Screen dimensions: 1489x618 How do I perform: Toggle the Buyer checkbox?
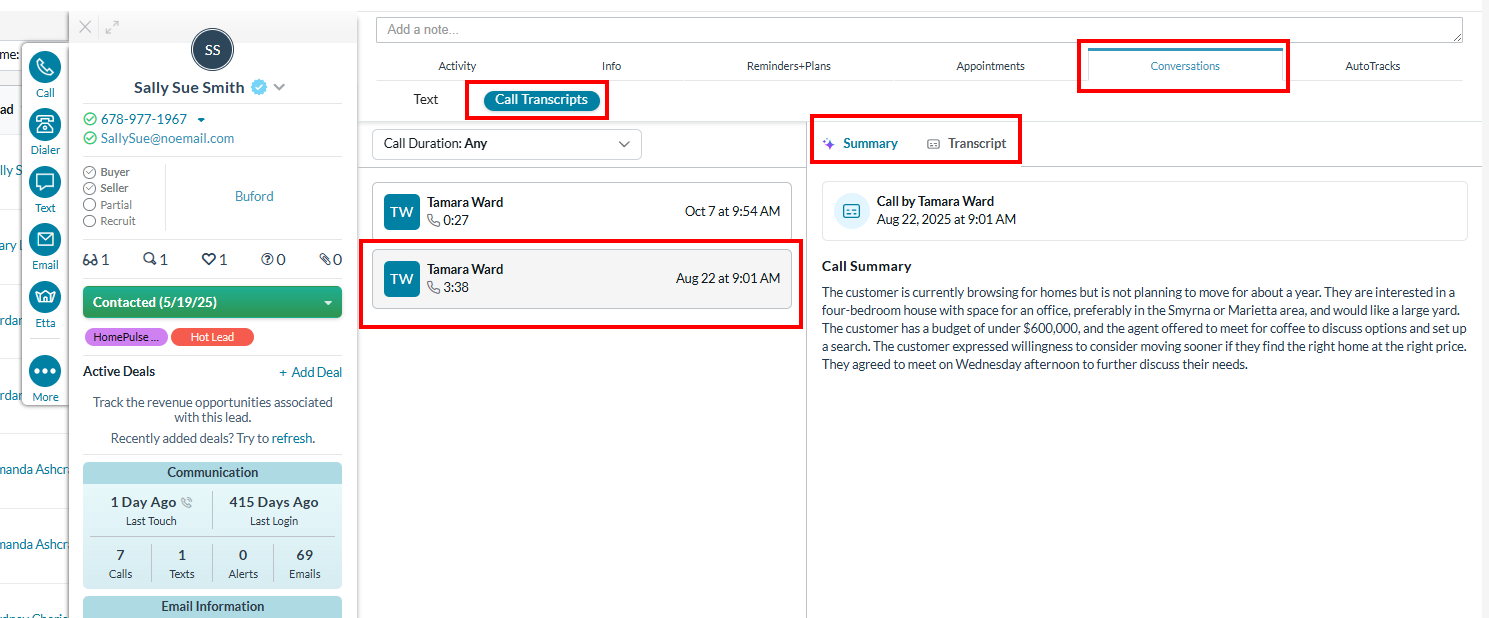click(x=90, y=172)
